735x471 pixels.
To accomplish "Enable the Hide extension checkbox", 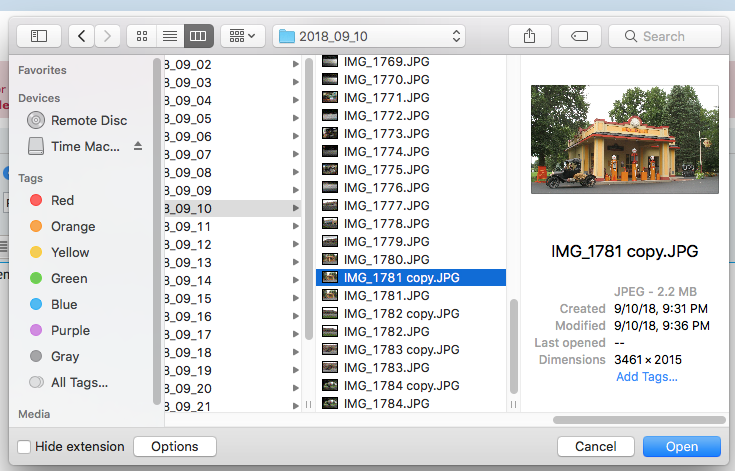I will click(24, 447).
